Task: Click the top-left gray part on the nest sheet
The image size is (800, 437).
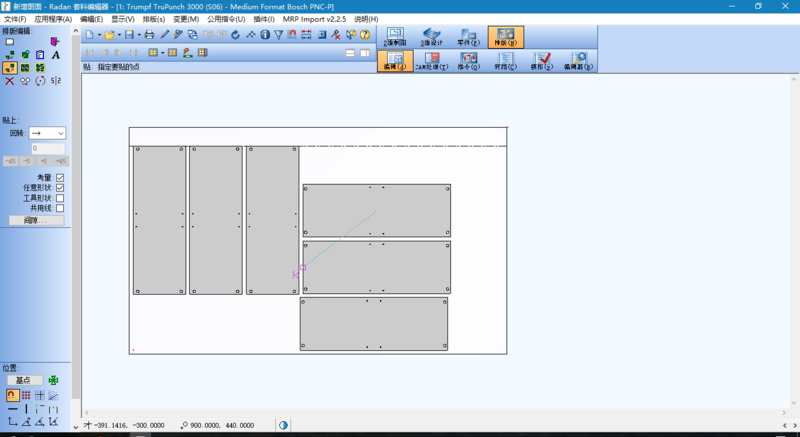Action: [x=159, y=220]
